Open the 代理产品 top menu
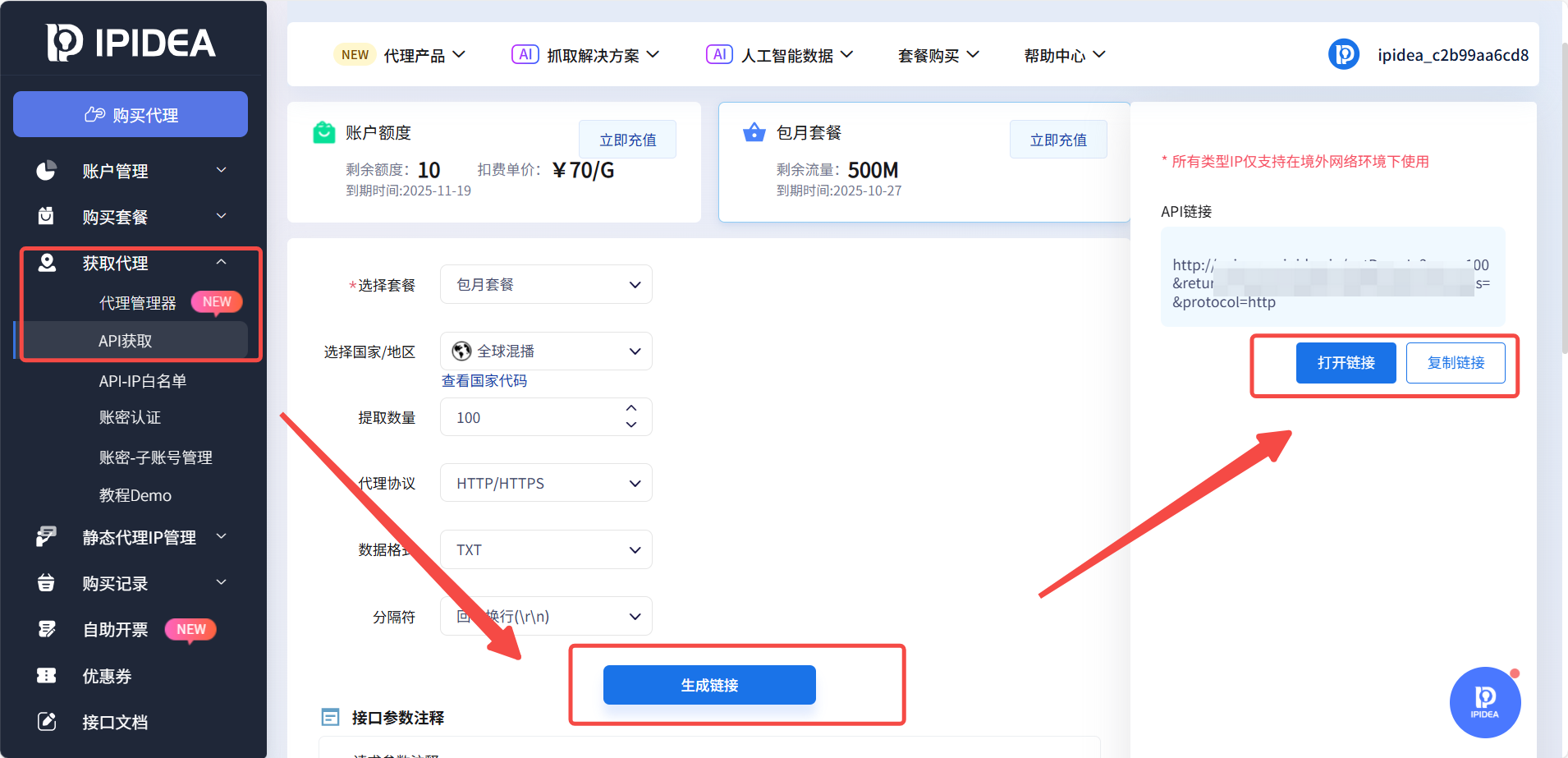Viewport: 1568px width, 758px height. 424,55
